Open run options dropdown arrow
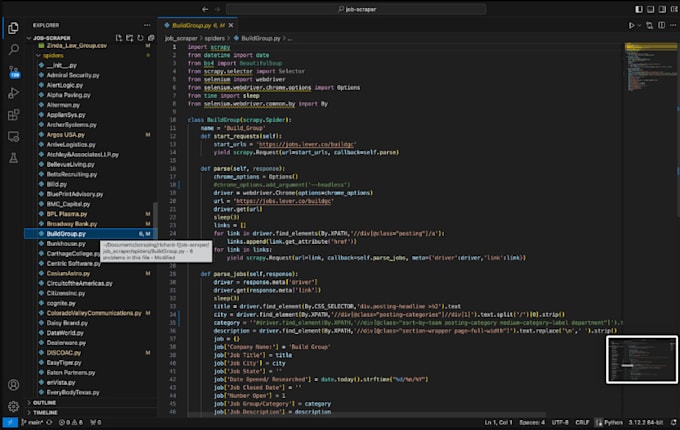The height and width of the screenshot is (430, 680). (639, 26)
